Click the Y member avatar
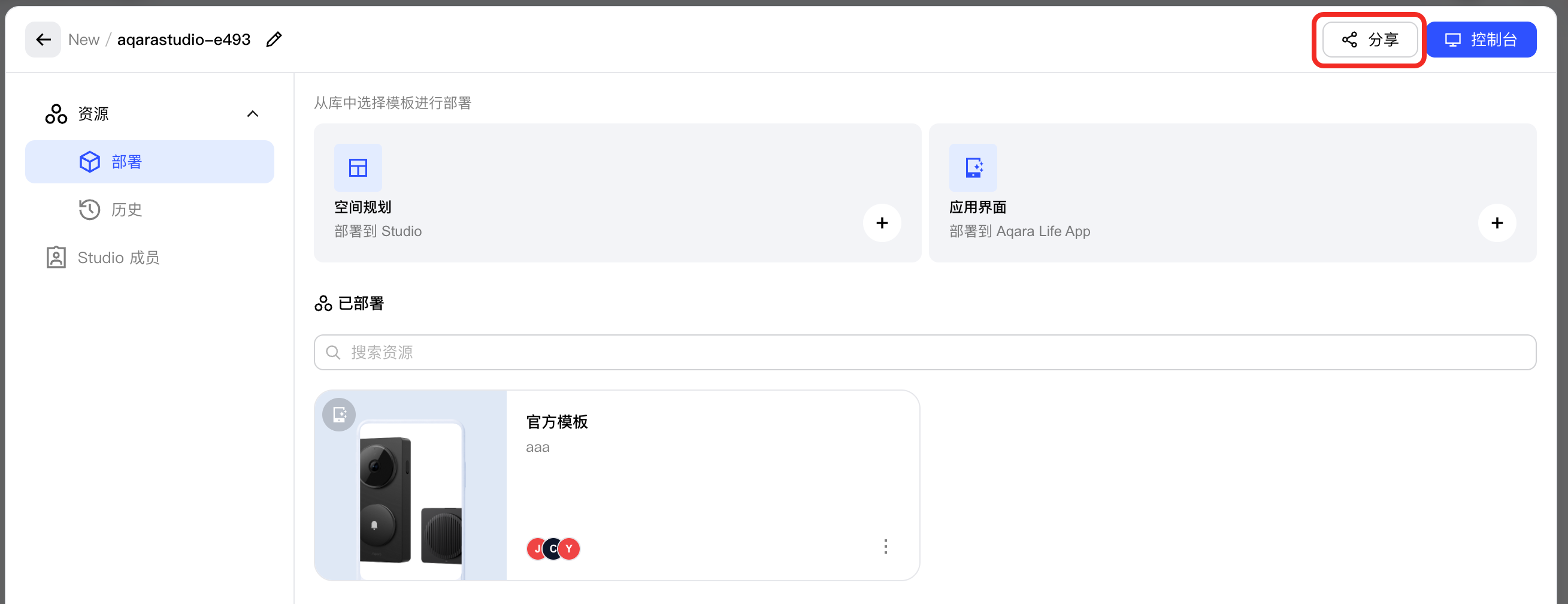1568x604 pixels. coord(569,549)
